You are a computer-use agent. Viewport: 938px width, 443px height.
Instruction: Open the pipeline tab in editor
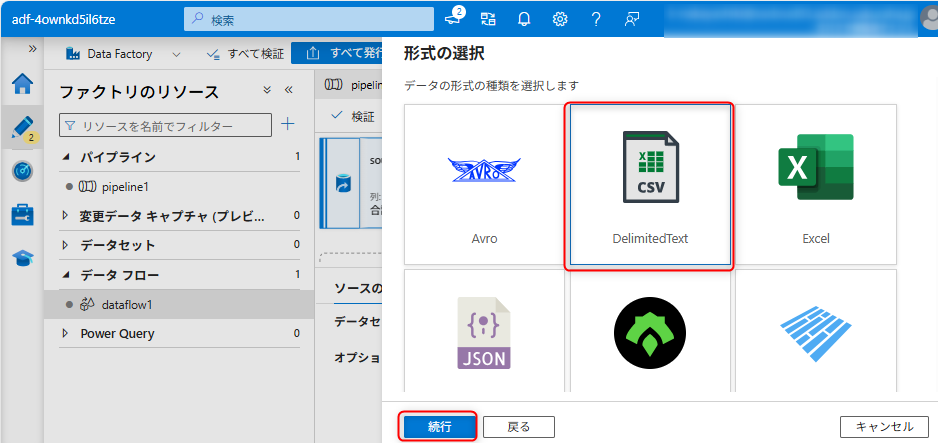(x=352, y=85)
